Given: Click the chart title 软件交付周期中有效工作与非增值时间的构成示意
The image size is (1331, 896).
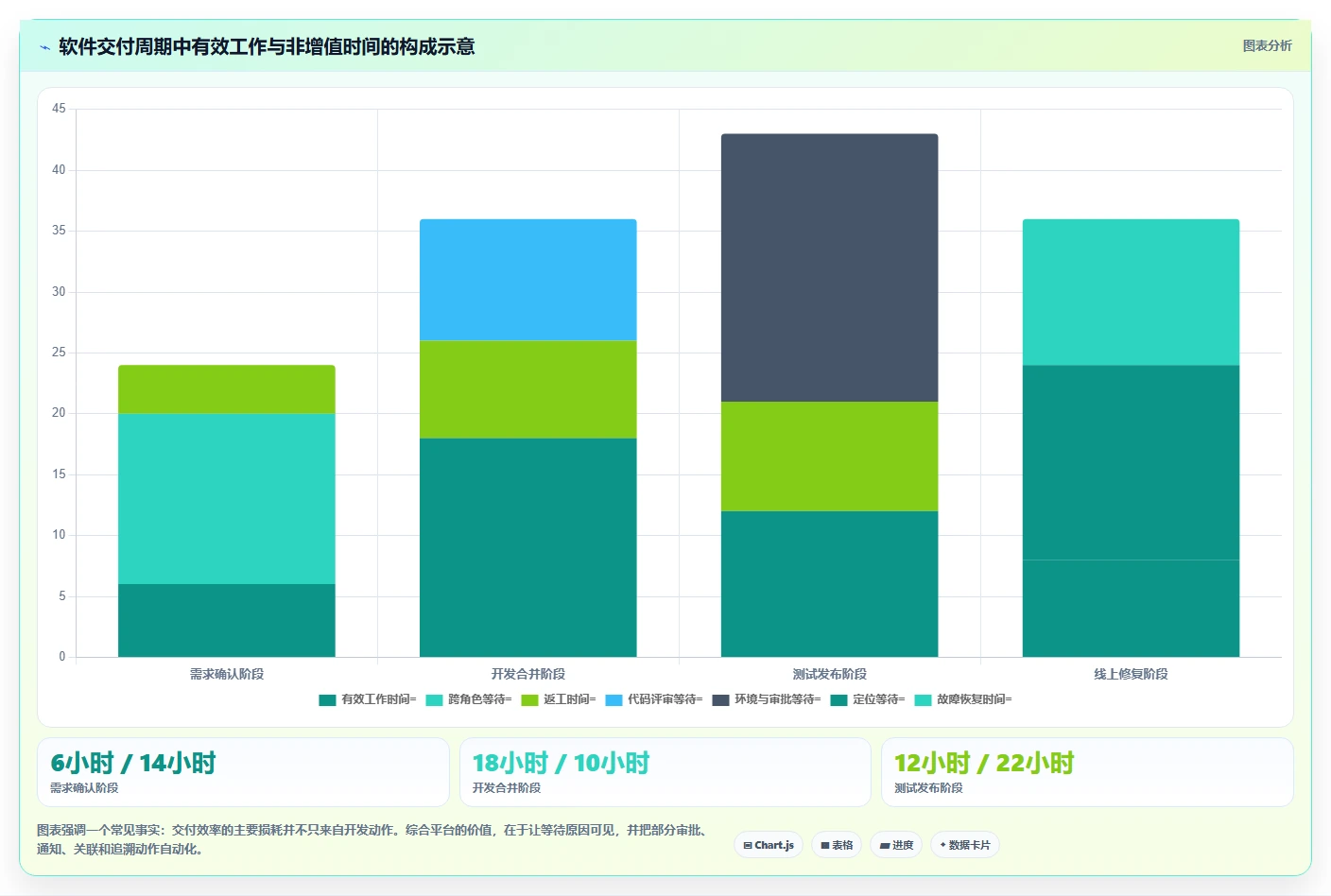Looking at the screenshot, I should pyautogui.click(x=267, y=46).
